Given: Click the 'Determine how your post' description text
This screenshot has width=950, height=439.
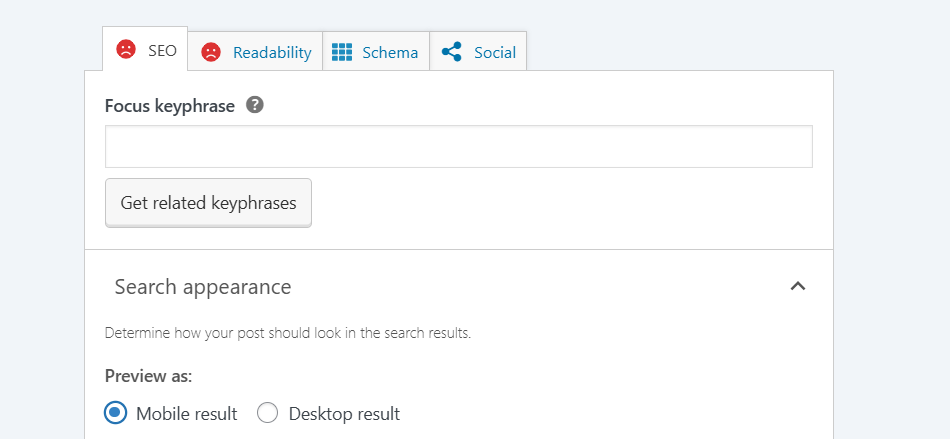Looking at the screenshot, I should (x=288, y=334).
